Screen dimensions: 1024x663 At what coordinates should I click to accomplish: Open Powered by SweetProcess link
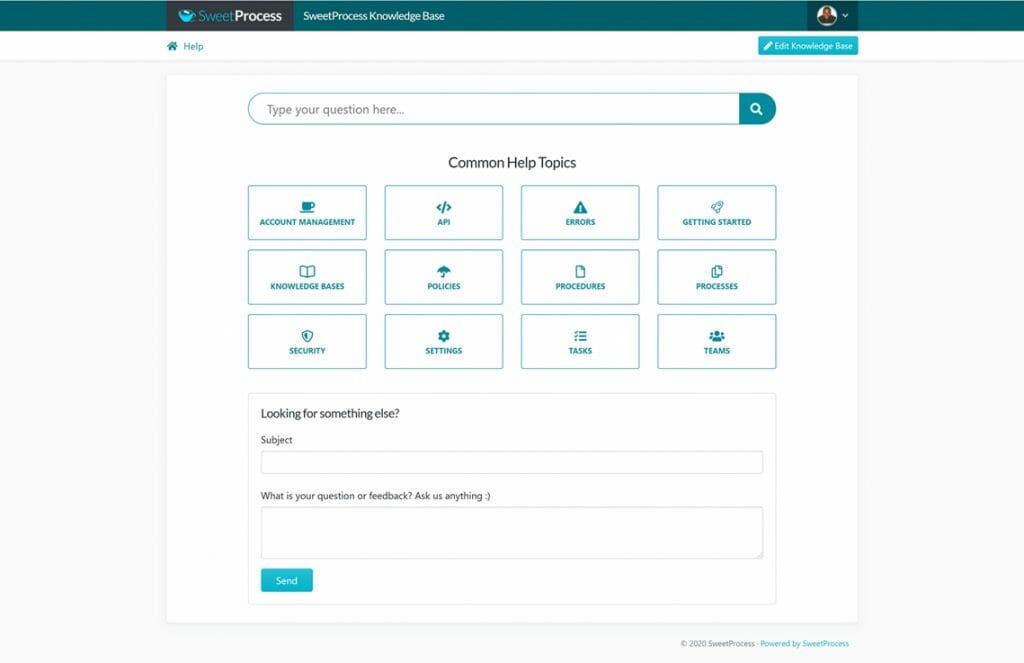click(x=805, y=643)
